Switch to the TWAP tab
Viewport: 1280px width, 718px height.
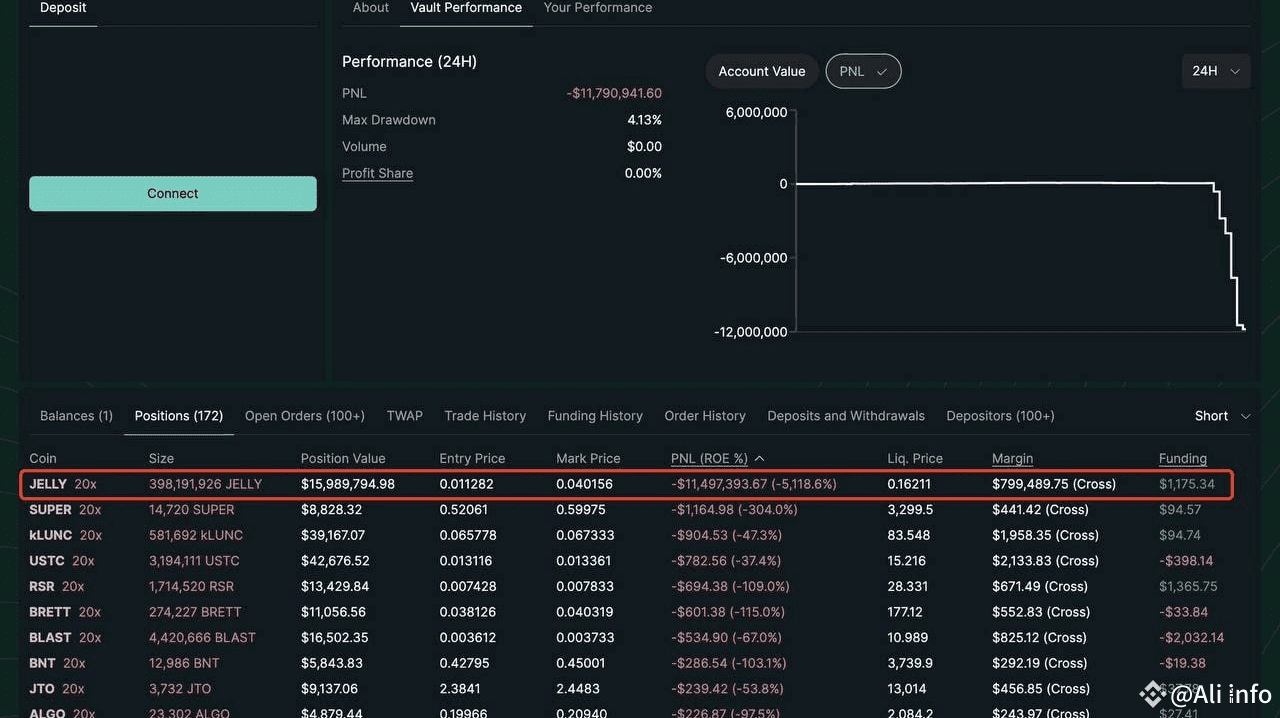point(405,416)
